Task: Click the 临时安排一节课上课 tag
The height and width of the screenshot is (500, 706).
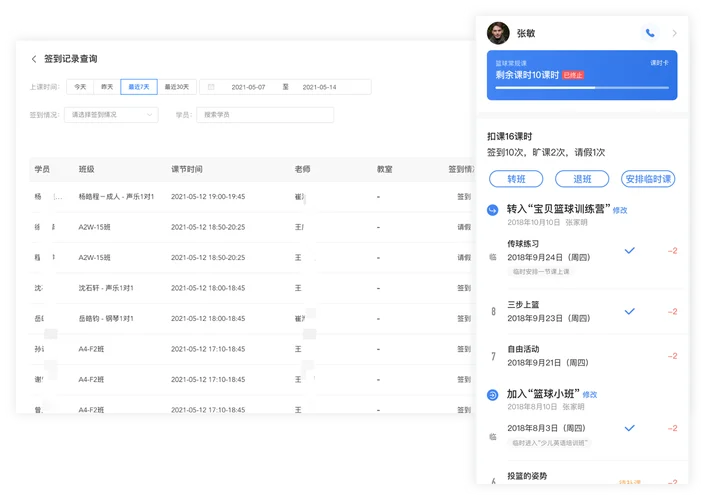Action: point(541,272)
